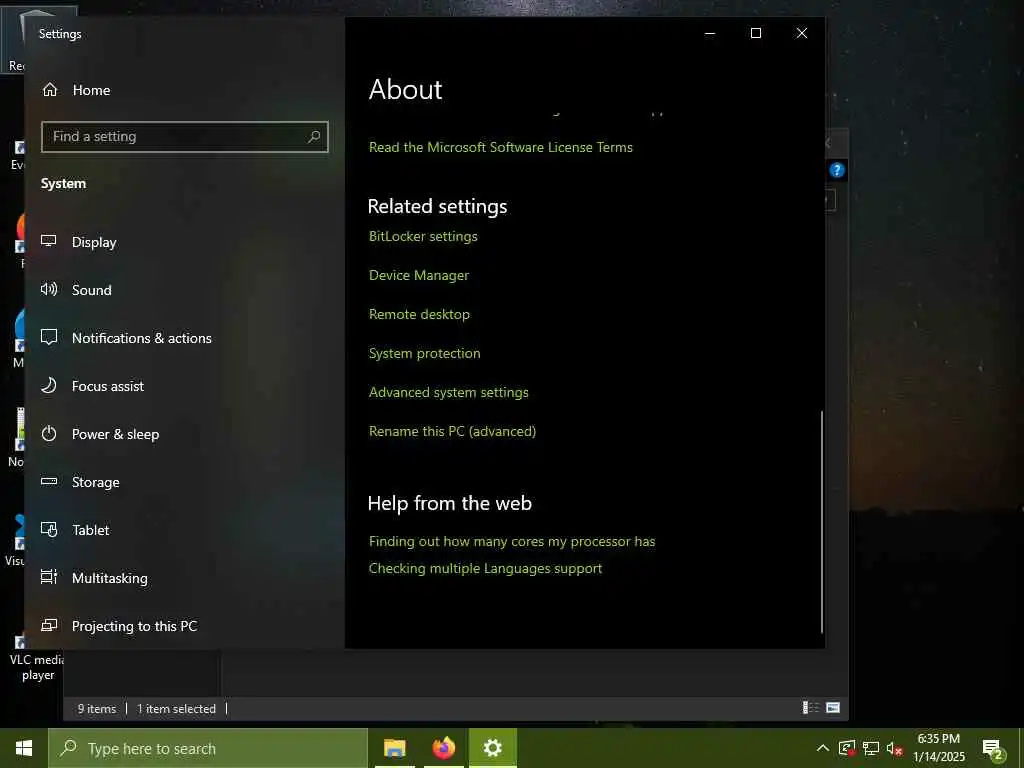The image size is (1024, 768).
Task: Click the search magnifier in Find a setting
Action: click(314, 136)
